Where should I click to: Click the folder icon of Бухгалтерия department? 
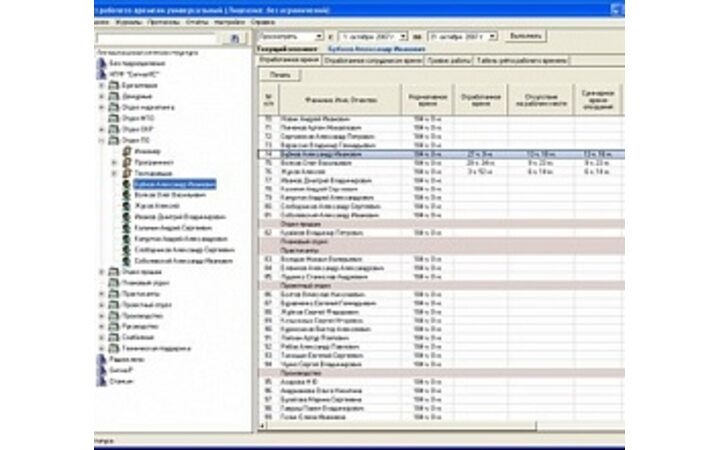113,86
